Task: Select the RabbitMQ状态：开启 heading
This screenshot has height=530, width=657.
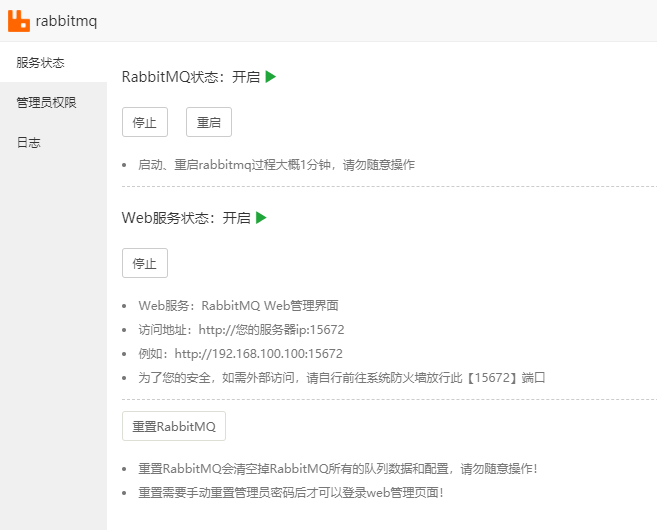Action: click(x=191, y=77)
